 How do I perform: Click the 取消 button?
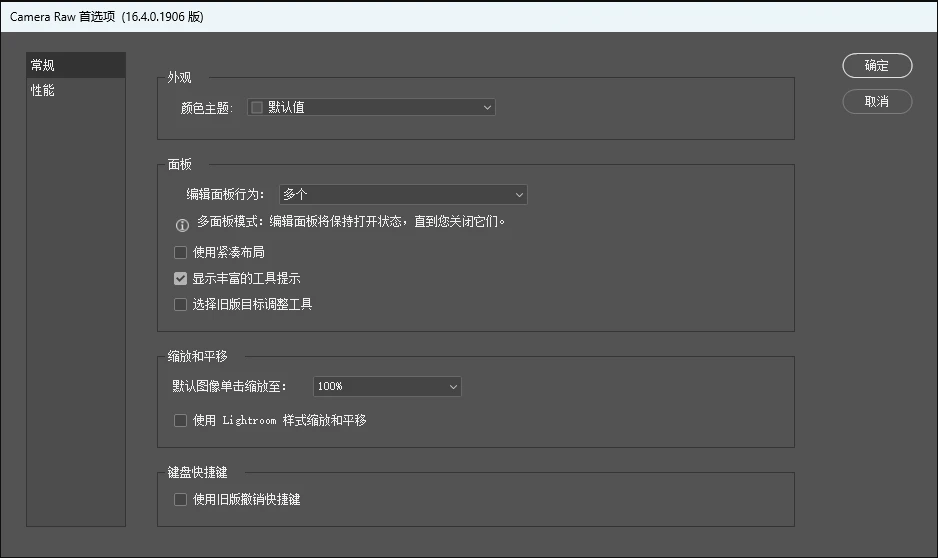pos(877,102)
